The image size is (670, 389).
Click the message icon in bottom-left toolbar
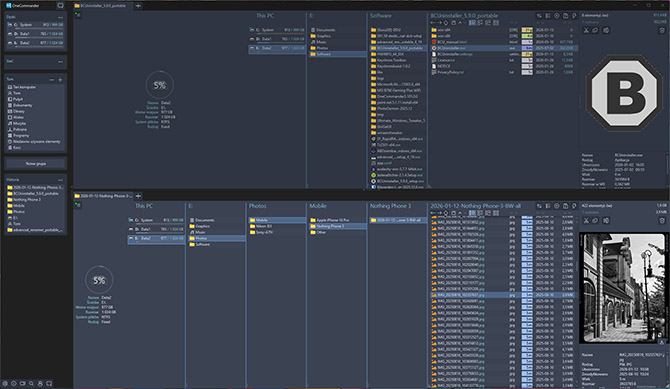pyautogui.click(x=49, y=383)
